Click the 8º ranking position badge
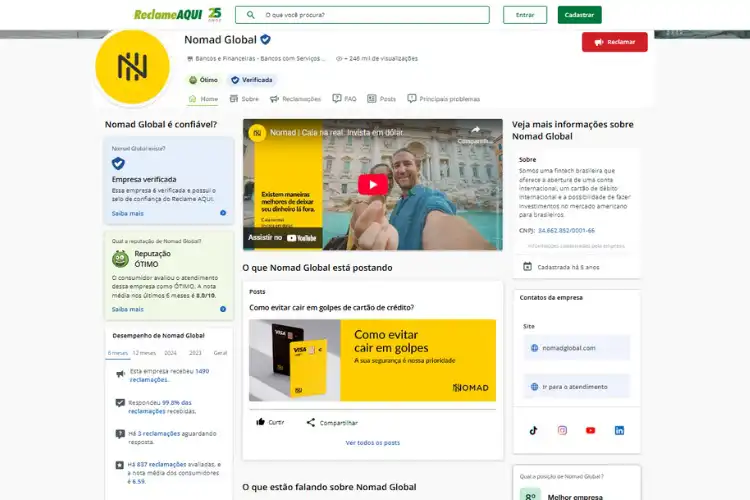 (530, 494)
